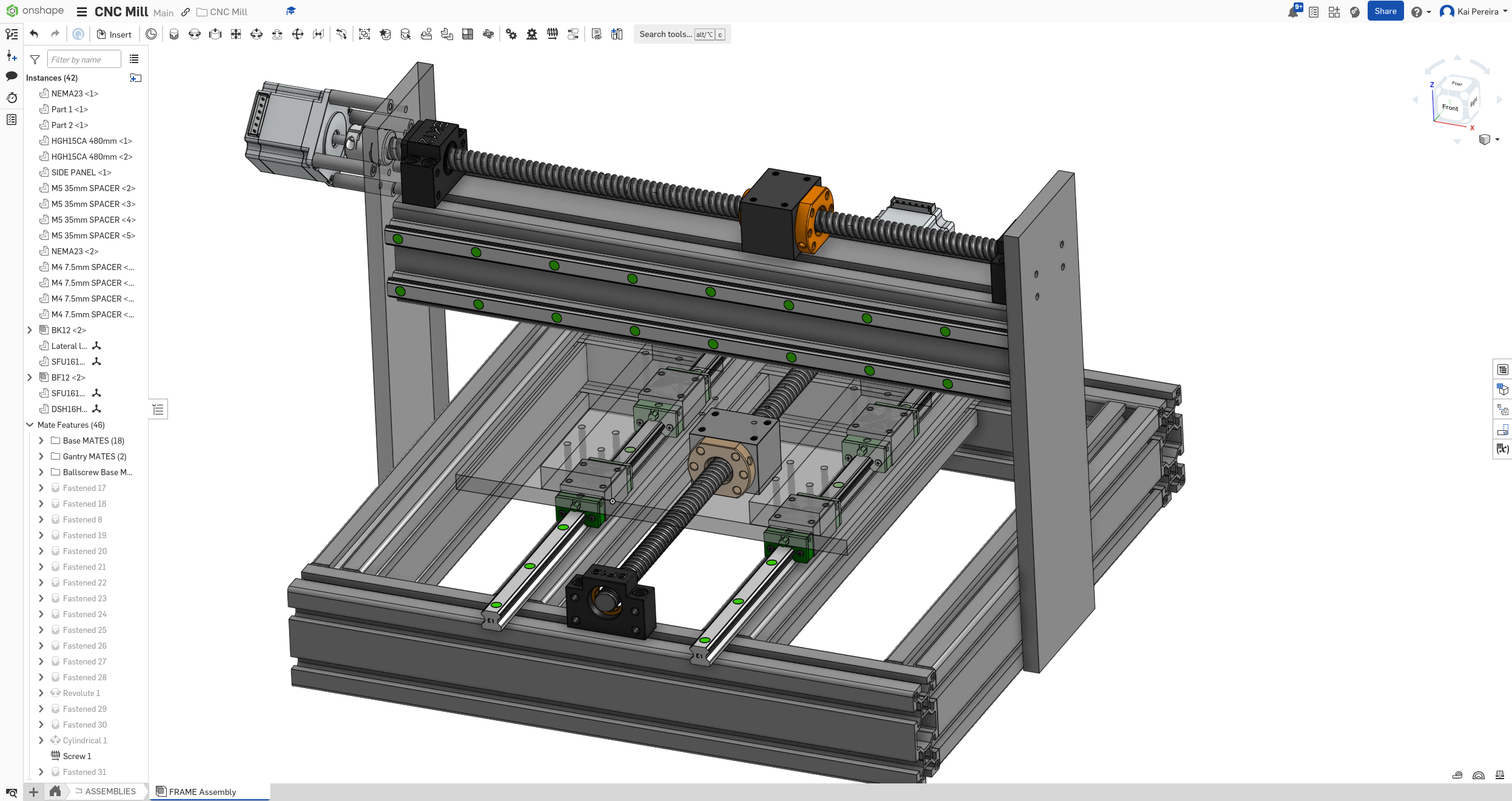Select the Revolute mate tool
Image resolution: width=1512 pixels, height=801 pixels.
pyautogui.click(x=195, y=34)
